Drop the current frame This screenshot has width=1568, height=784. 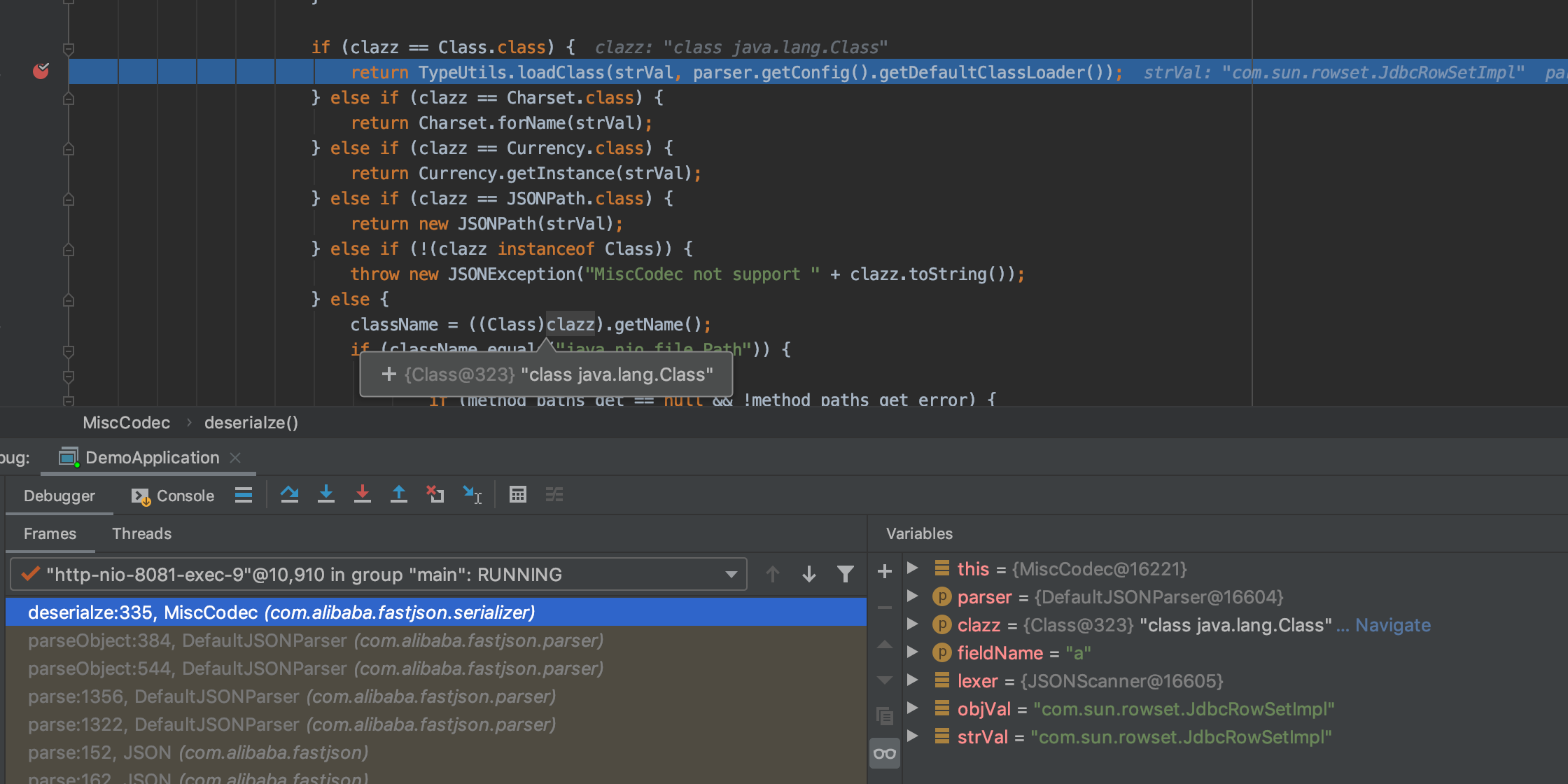(x=435, y=495)
